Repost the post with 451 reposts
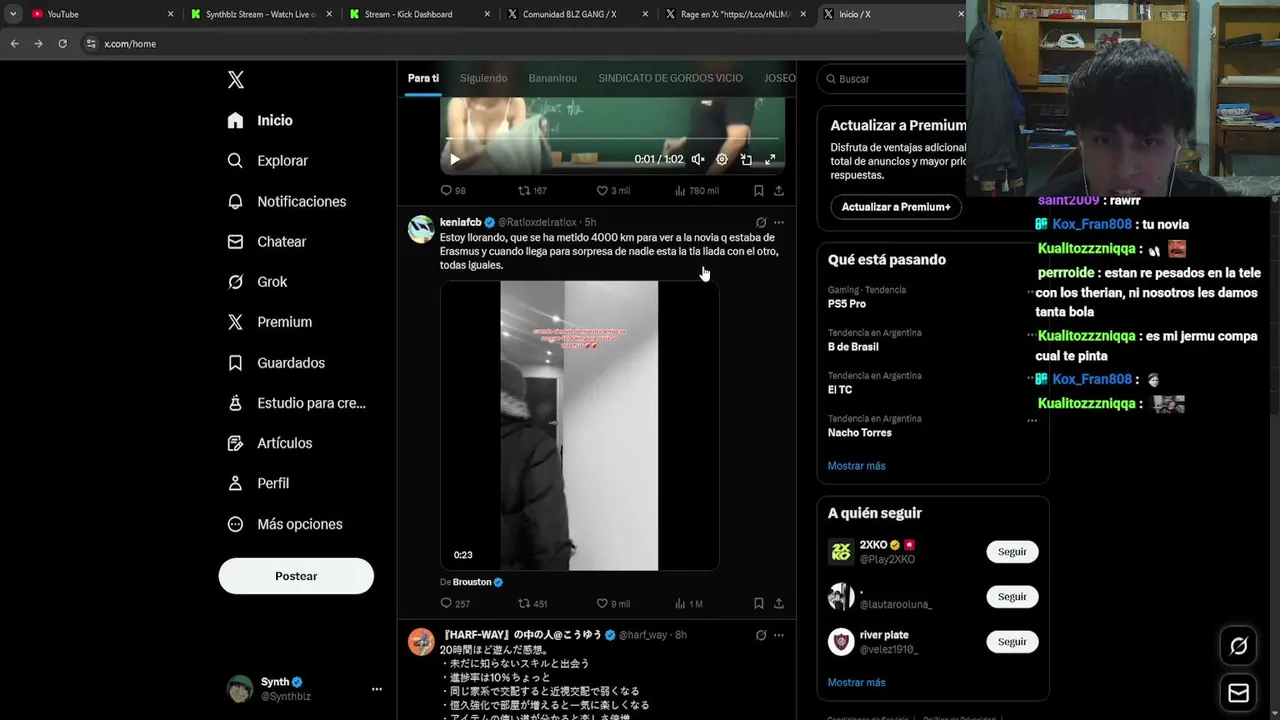Image resolution: width=1280 pixels, height=720 pixels. [531, 603]
